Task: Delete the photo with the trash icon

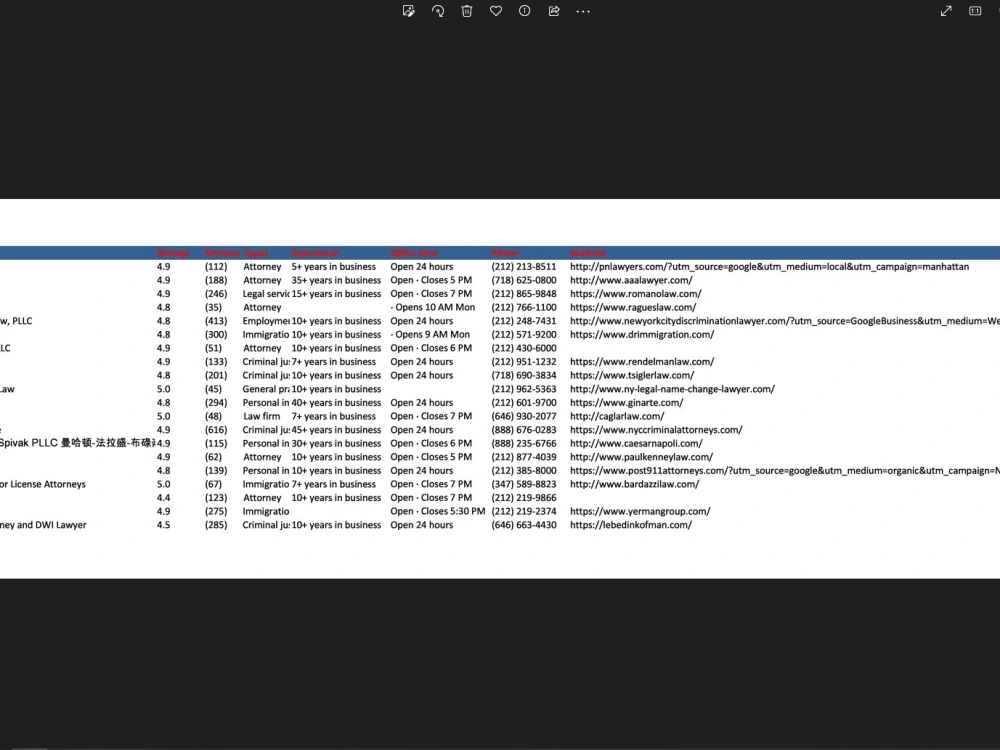Action: point(467,11)
